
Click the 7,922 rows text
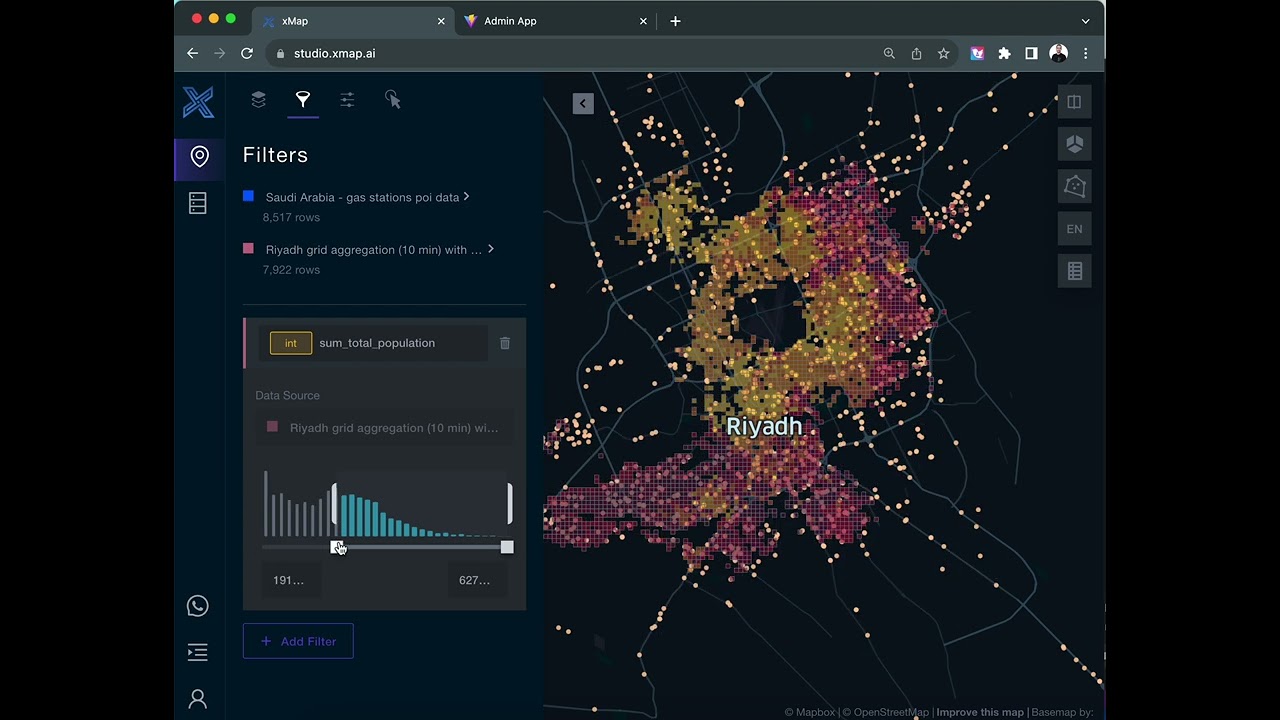tap(291, 270)
